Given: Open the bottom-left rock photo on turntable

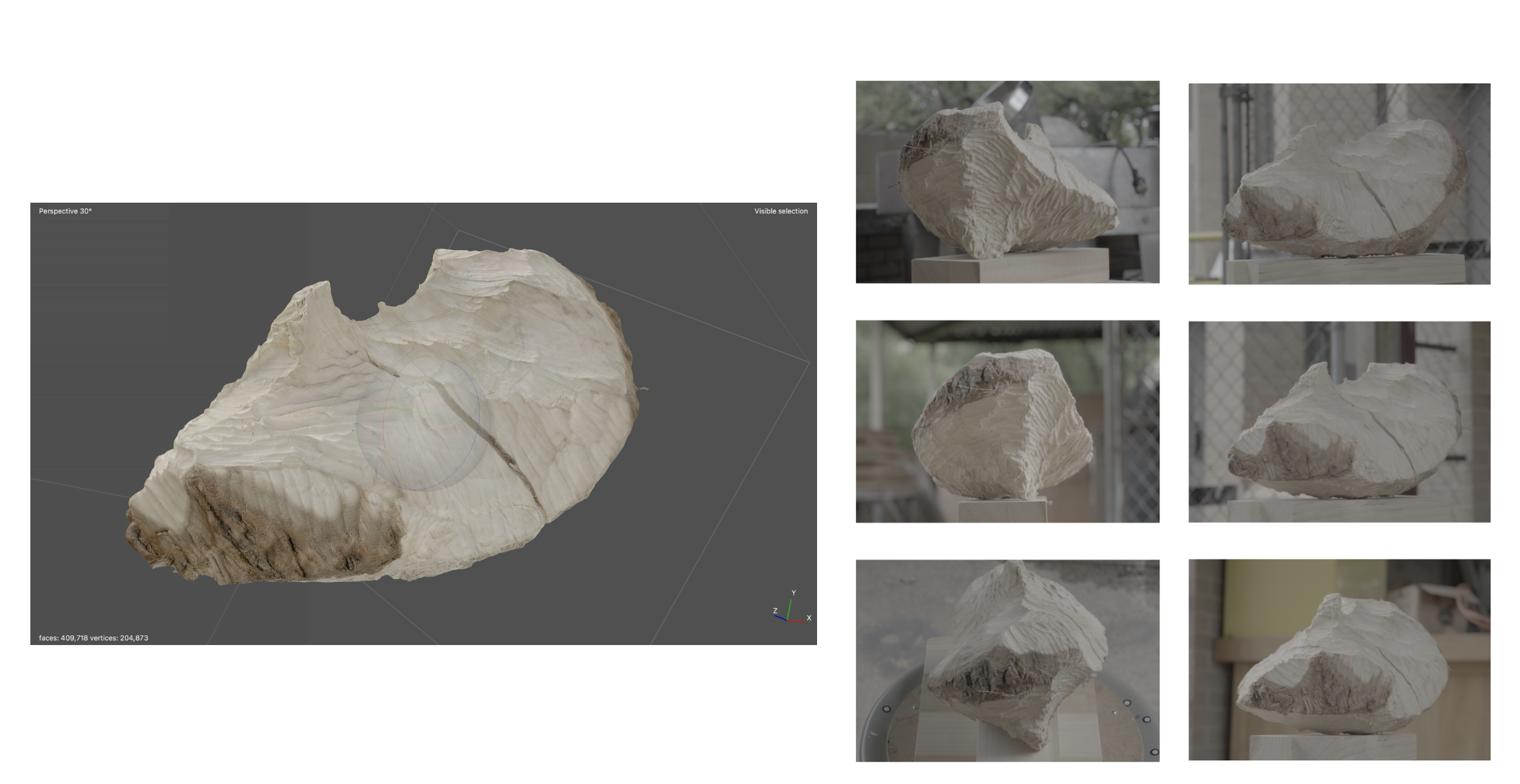Looking at the screenshot, I should (x=1007, y=660).
